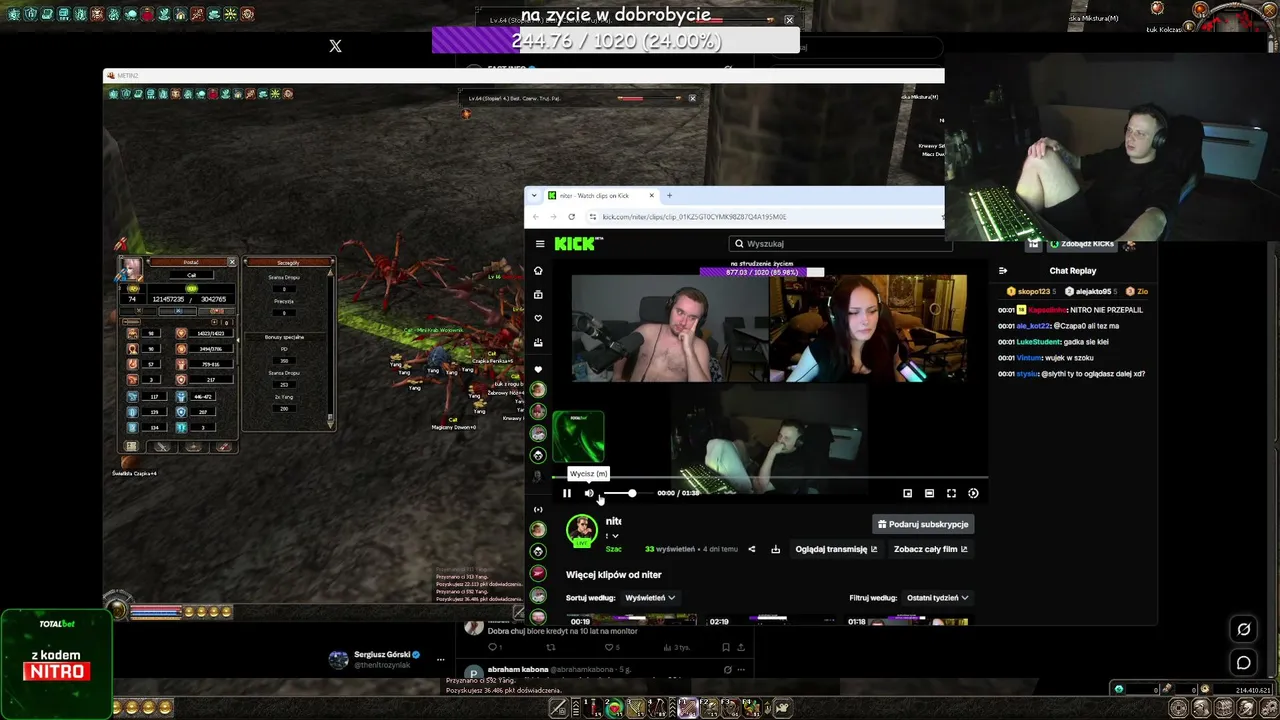
Task: Download the clip with the download icon
Action: click(x=775, y=549)
